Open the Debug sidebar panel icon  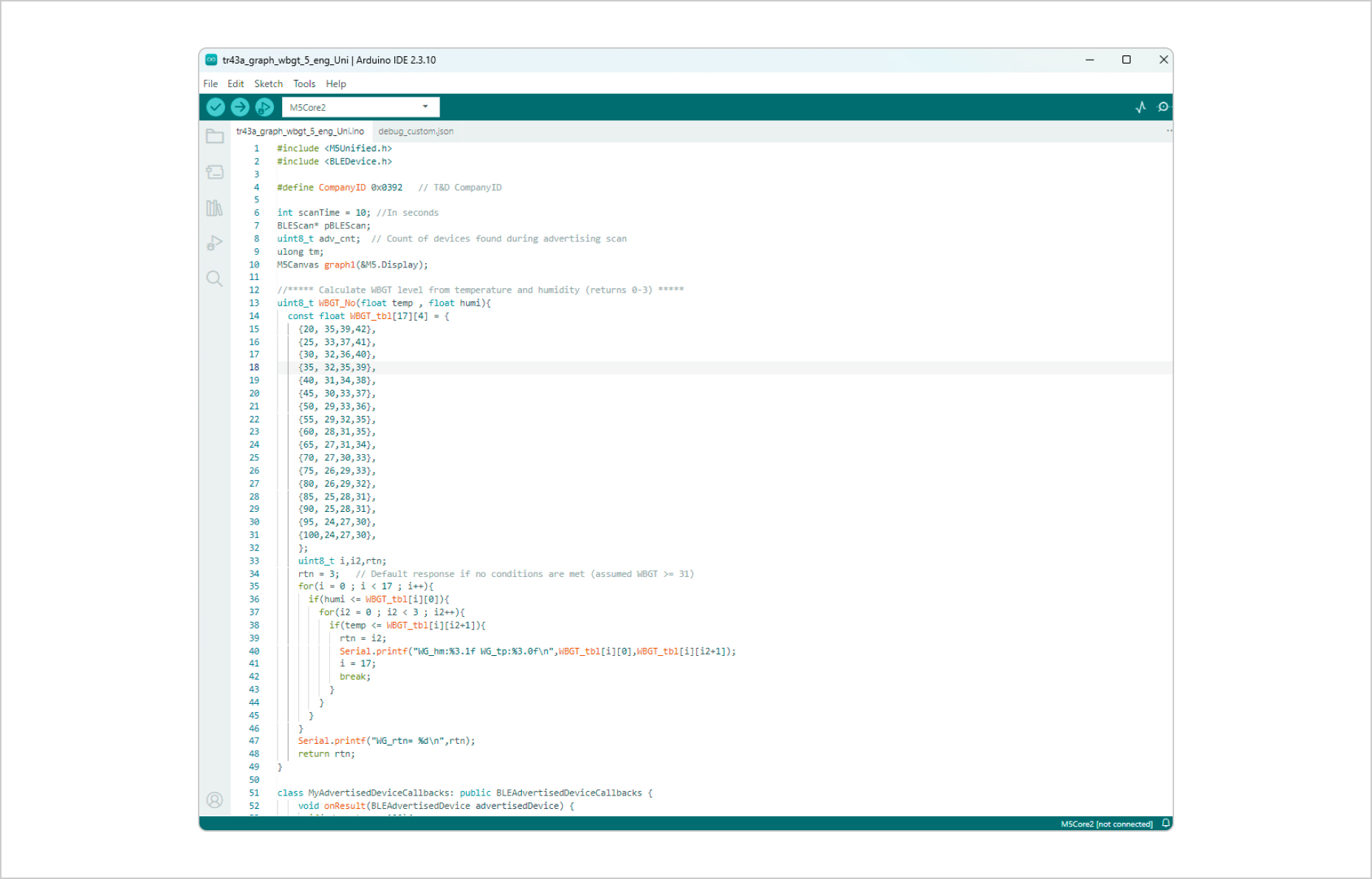(215, 243)
